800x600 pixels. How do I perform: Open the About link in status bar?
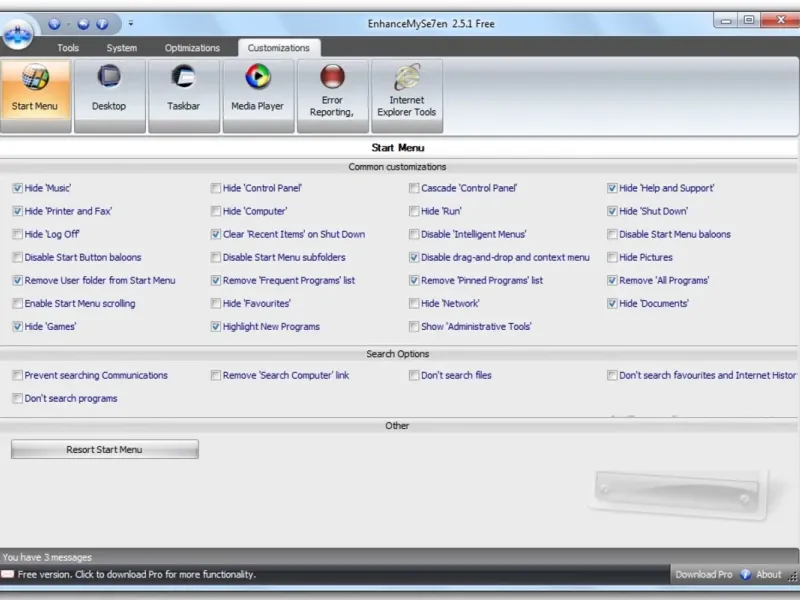coord(768,574)
